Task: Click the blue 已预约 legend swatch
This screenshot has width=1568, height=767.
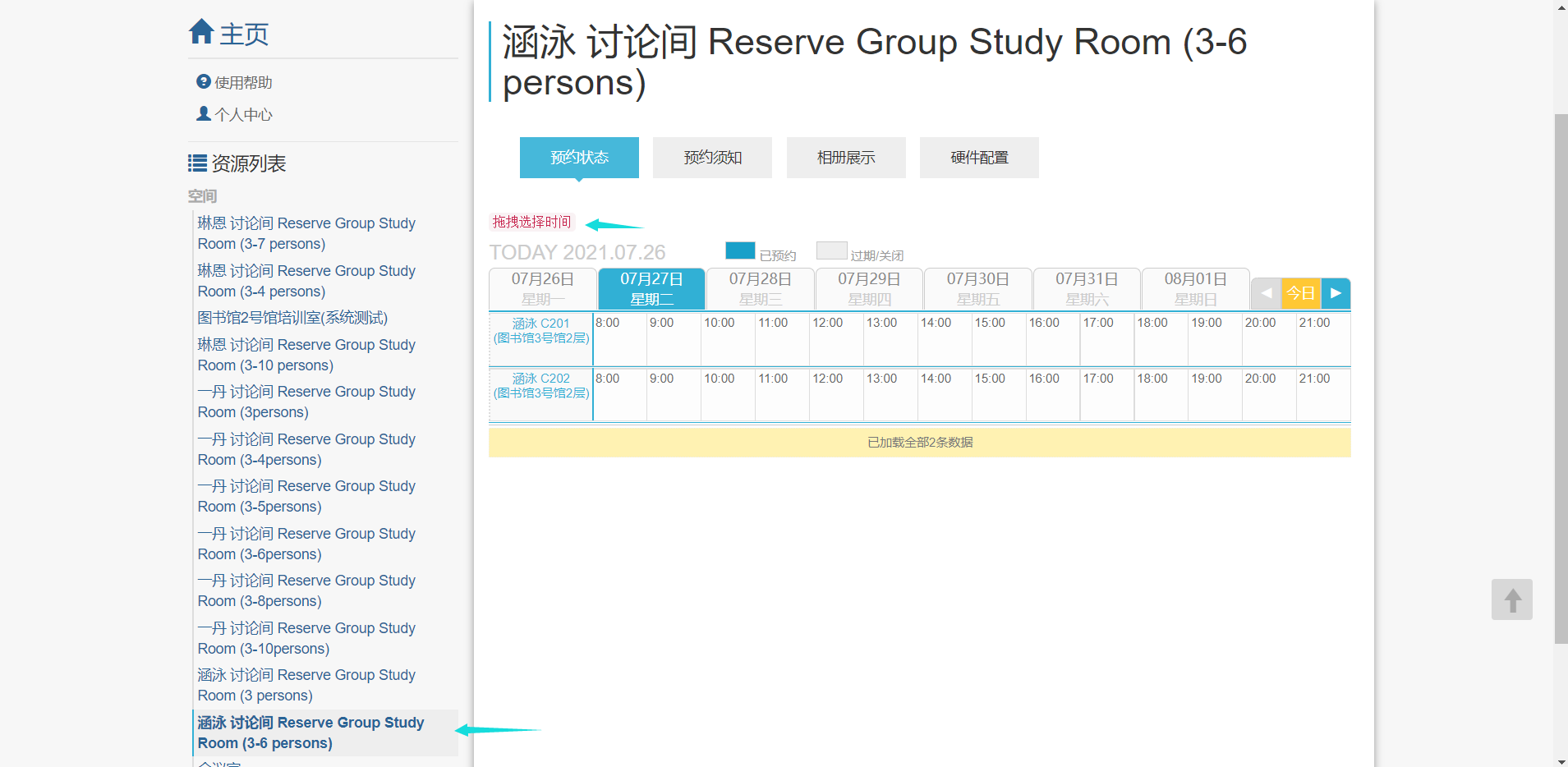Action: (x=740, y=250)
